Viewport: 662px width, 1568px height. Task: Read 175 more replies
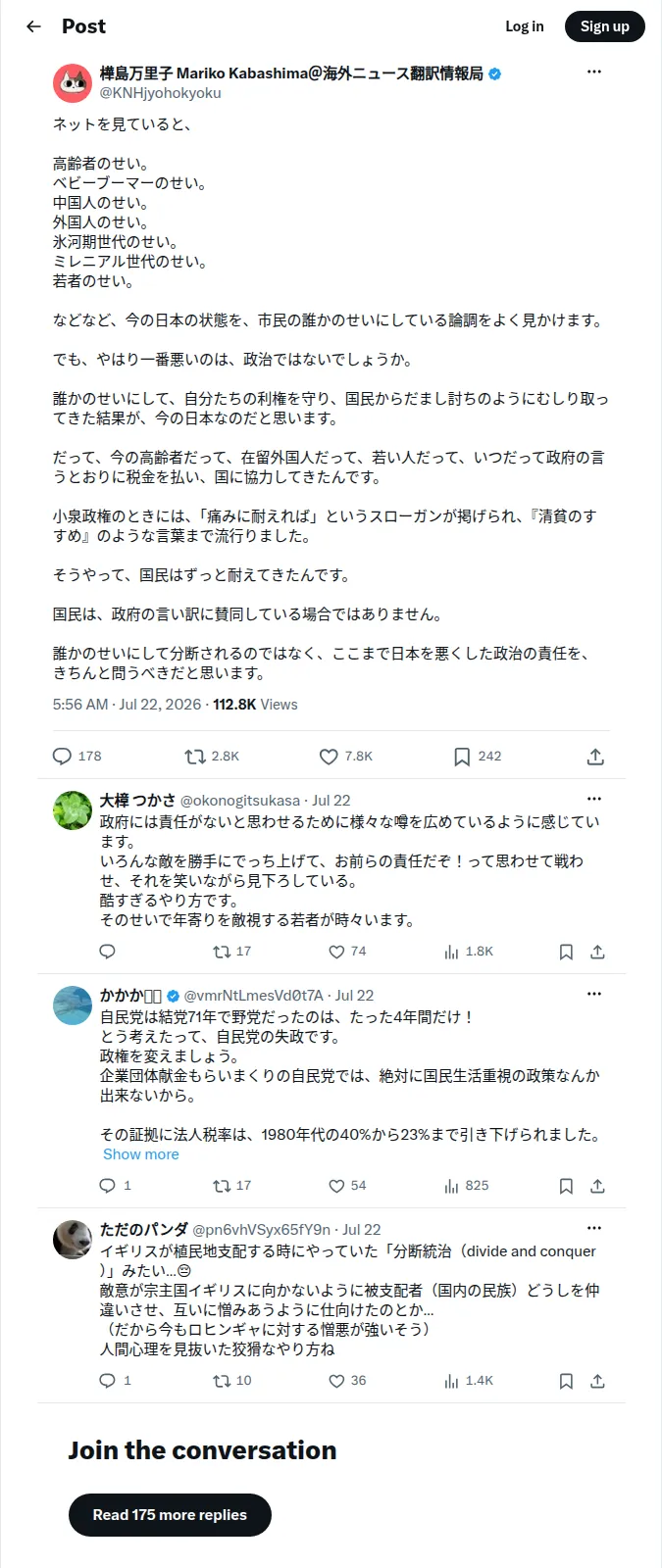click(170, 1515)
